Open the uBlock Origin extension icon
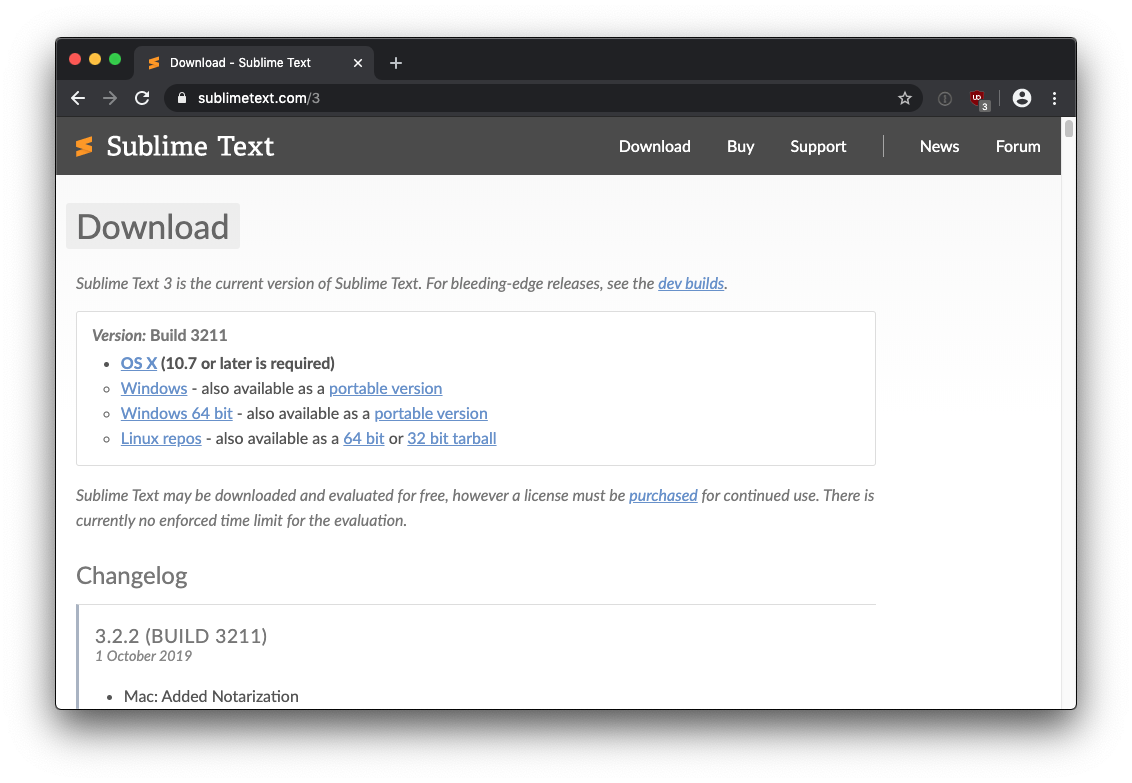This screenshot has width=1132, height=783. tap(978, 99)
